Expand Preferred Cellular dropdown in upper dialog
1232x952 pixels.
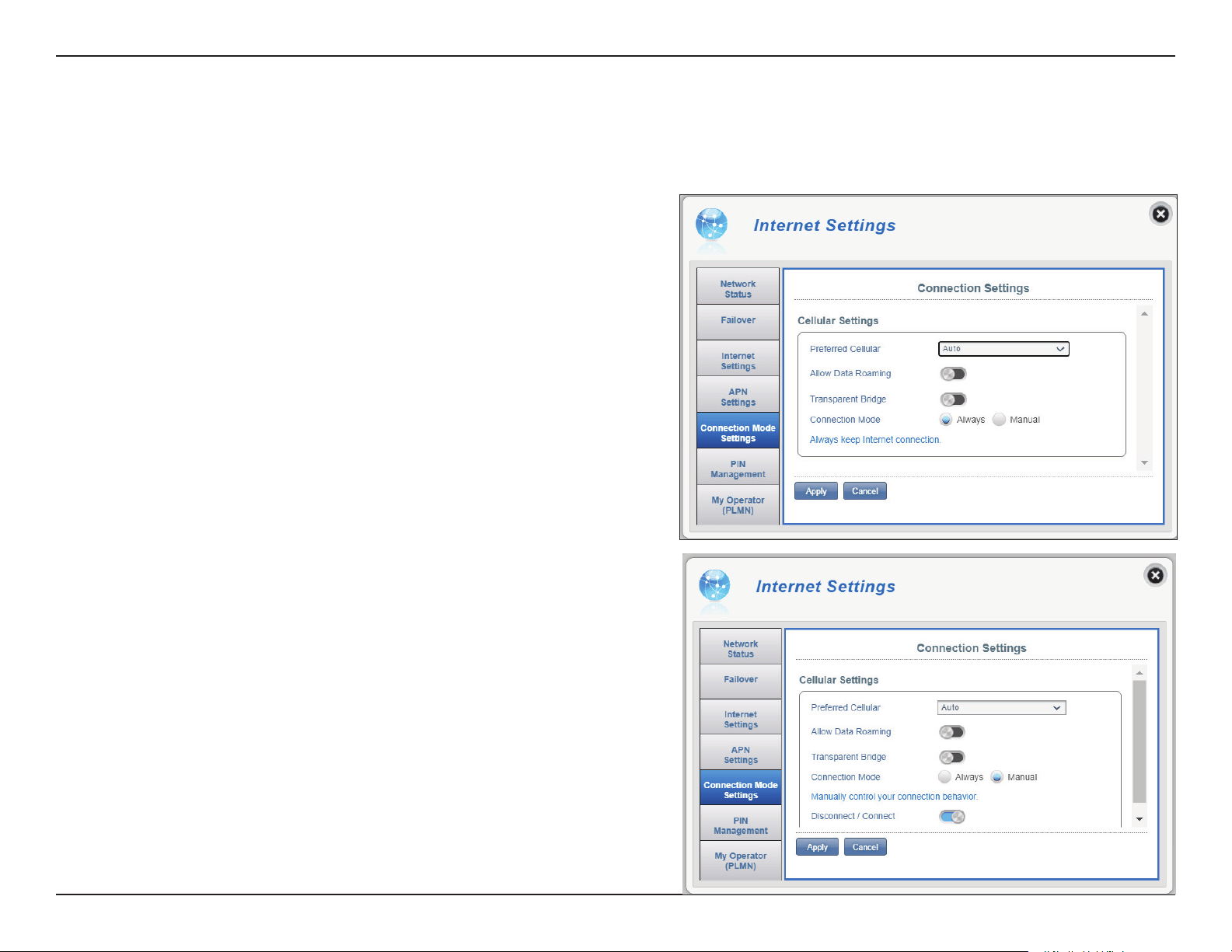(x=1003, y=349)
